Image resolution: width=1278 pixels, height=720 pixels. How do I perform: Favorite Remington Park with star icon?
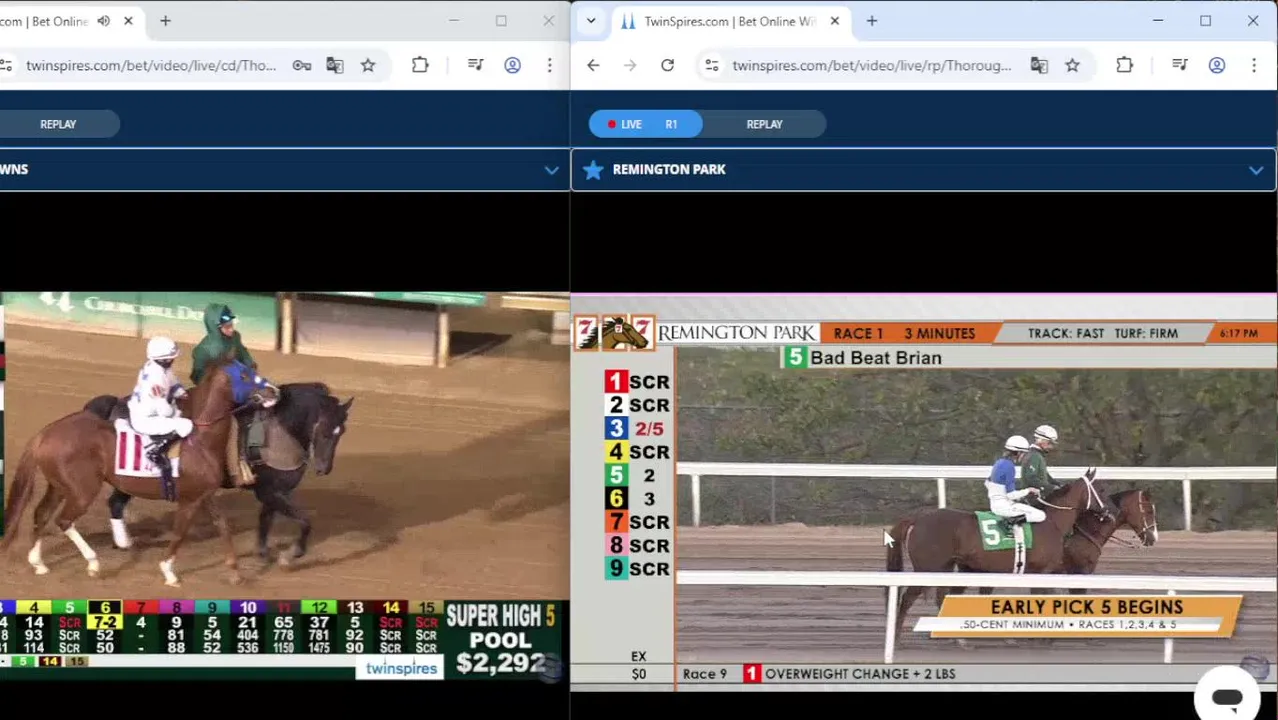[x=593, y=170]
